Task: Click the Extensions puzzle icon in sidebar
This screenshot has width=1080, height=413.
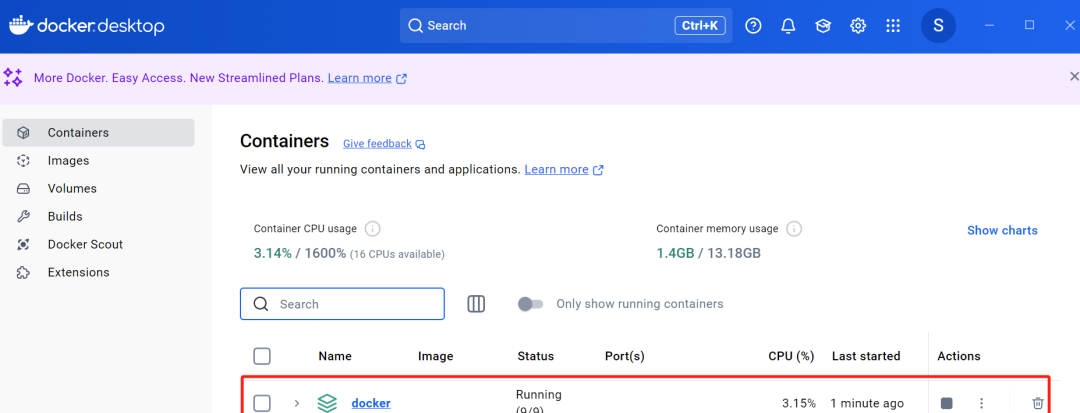Action: click(23, 273)
